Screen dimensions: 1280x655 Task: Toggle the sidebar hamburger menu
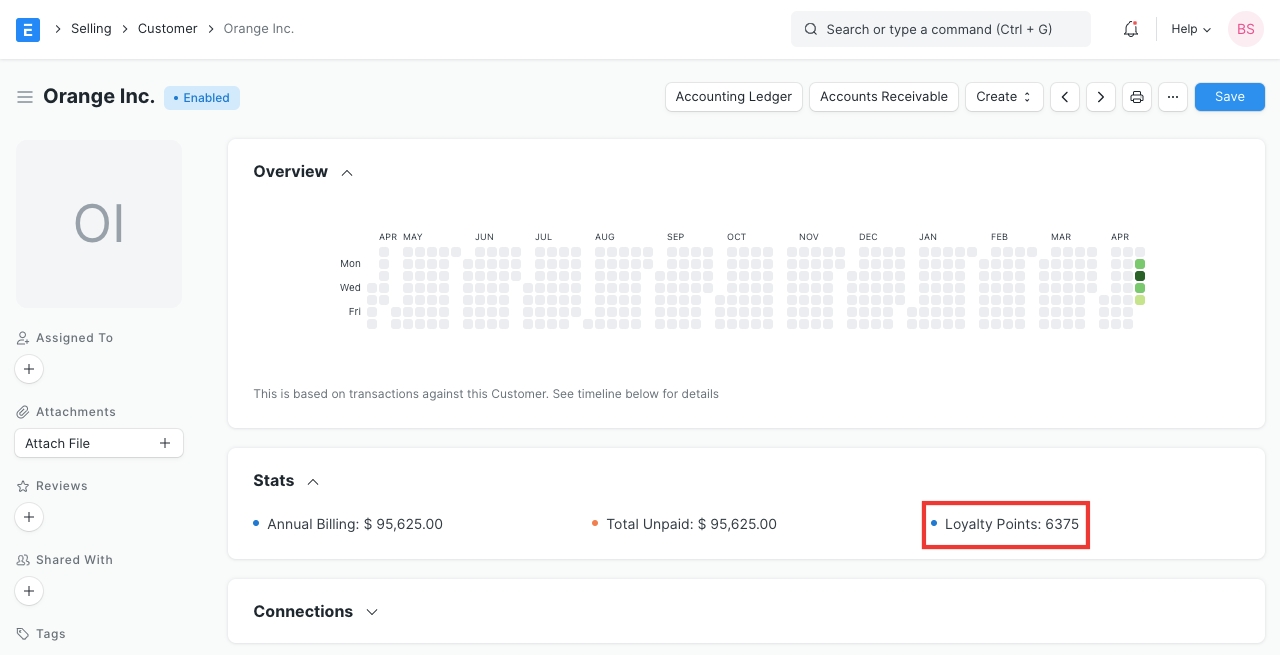(x=25, y=97)
